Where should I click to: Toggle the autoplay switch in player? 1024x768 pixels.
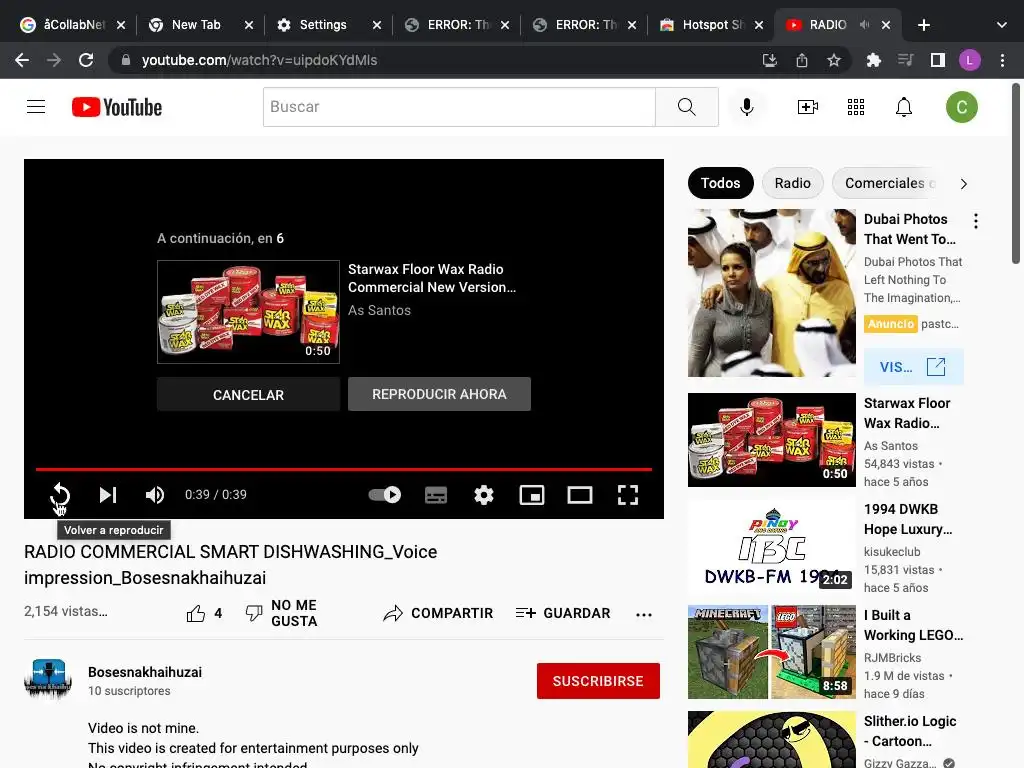click(x=385, y=495)
